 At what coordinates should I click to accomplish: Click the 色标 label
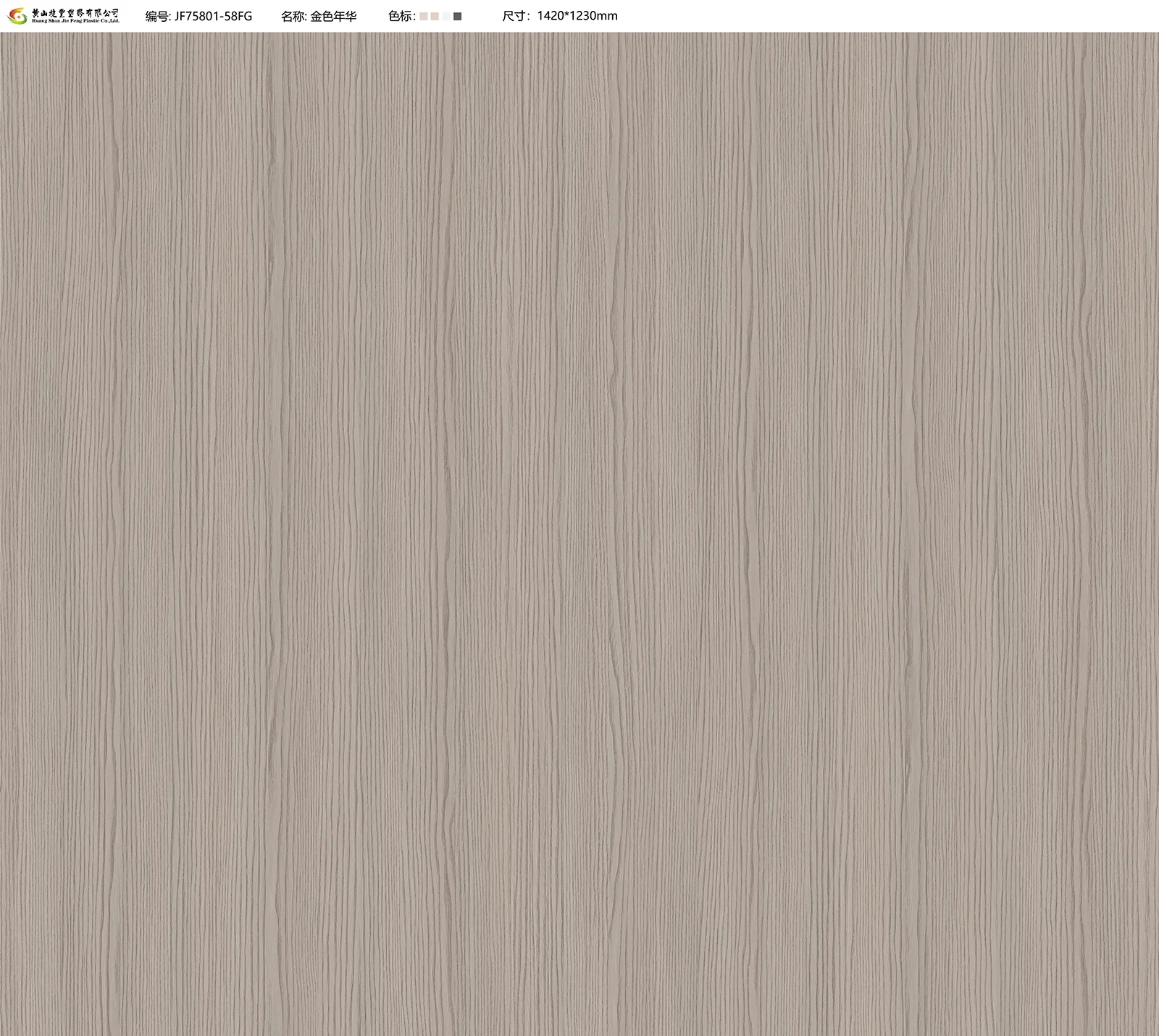pos(400,16)
